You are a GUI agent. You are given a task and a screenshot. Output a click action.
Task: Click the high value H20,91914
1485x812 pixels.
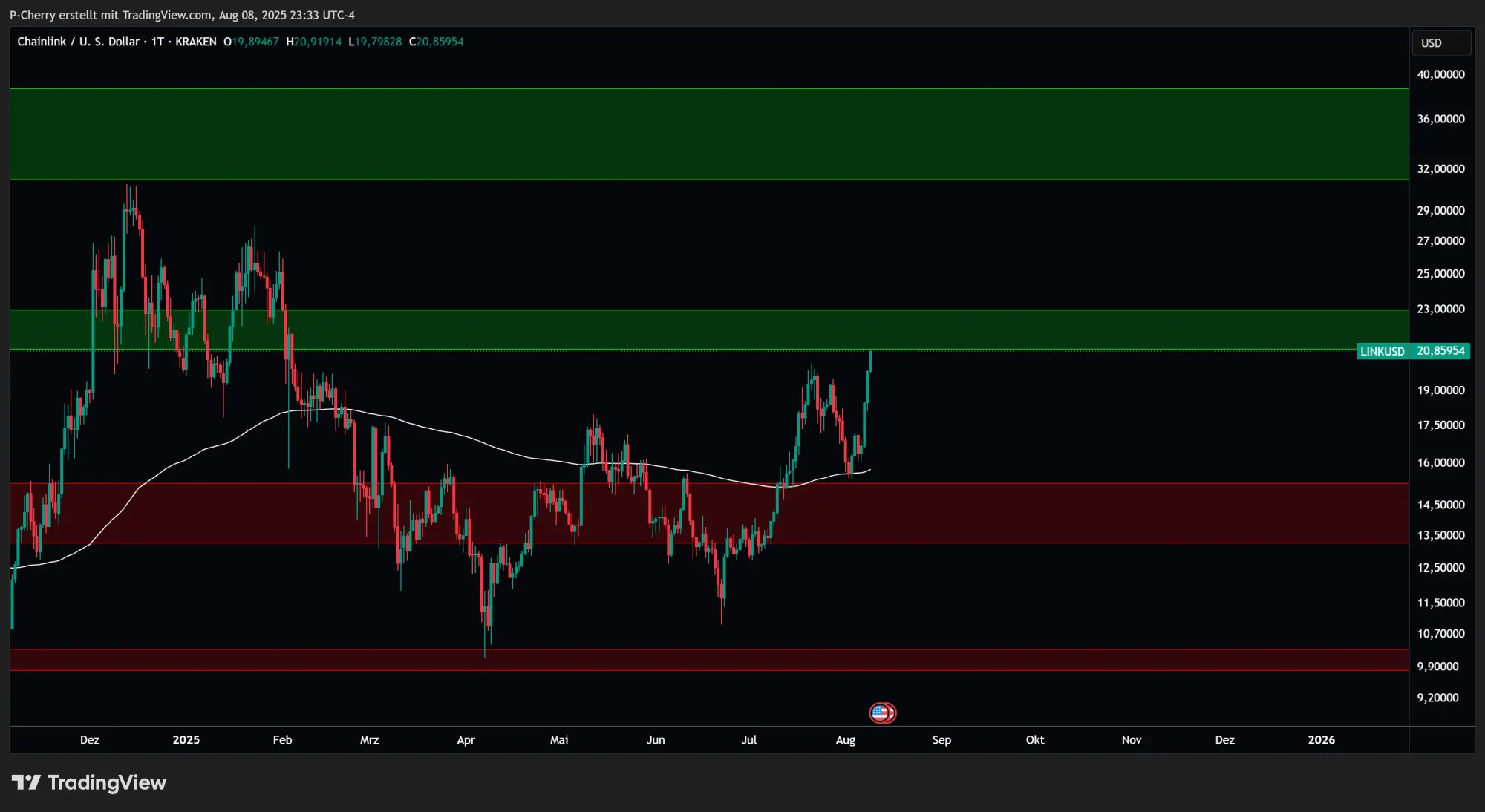click(x=314, y=42)
